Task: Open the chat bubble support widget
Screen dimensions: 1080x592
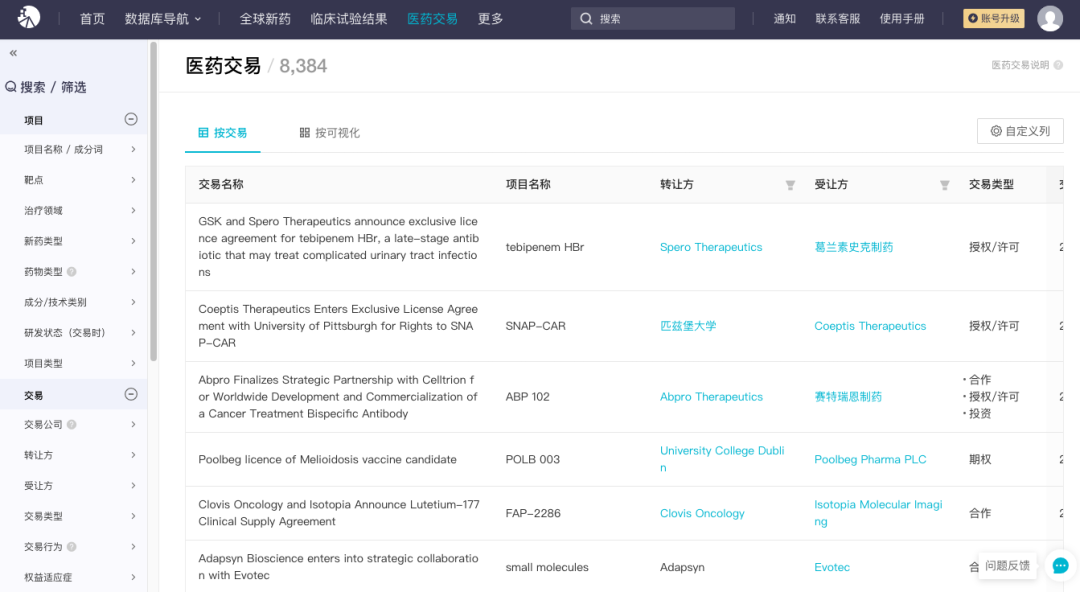Action: click(1061, 566)
